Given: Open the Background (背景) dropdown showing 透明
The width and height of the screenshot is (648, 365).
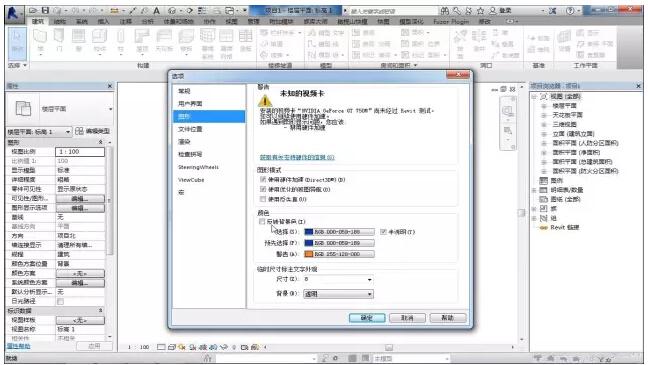Looking at the screenshot, I should 338,294.
